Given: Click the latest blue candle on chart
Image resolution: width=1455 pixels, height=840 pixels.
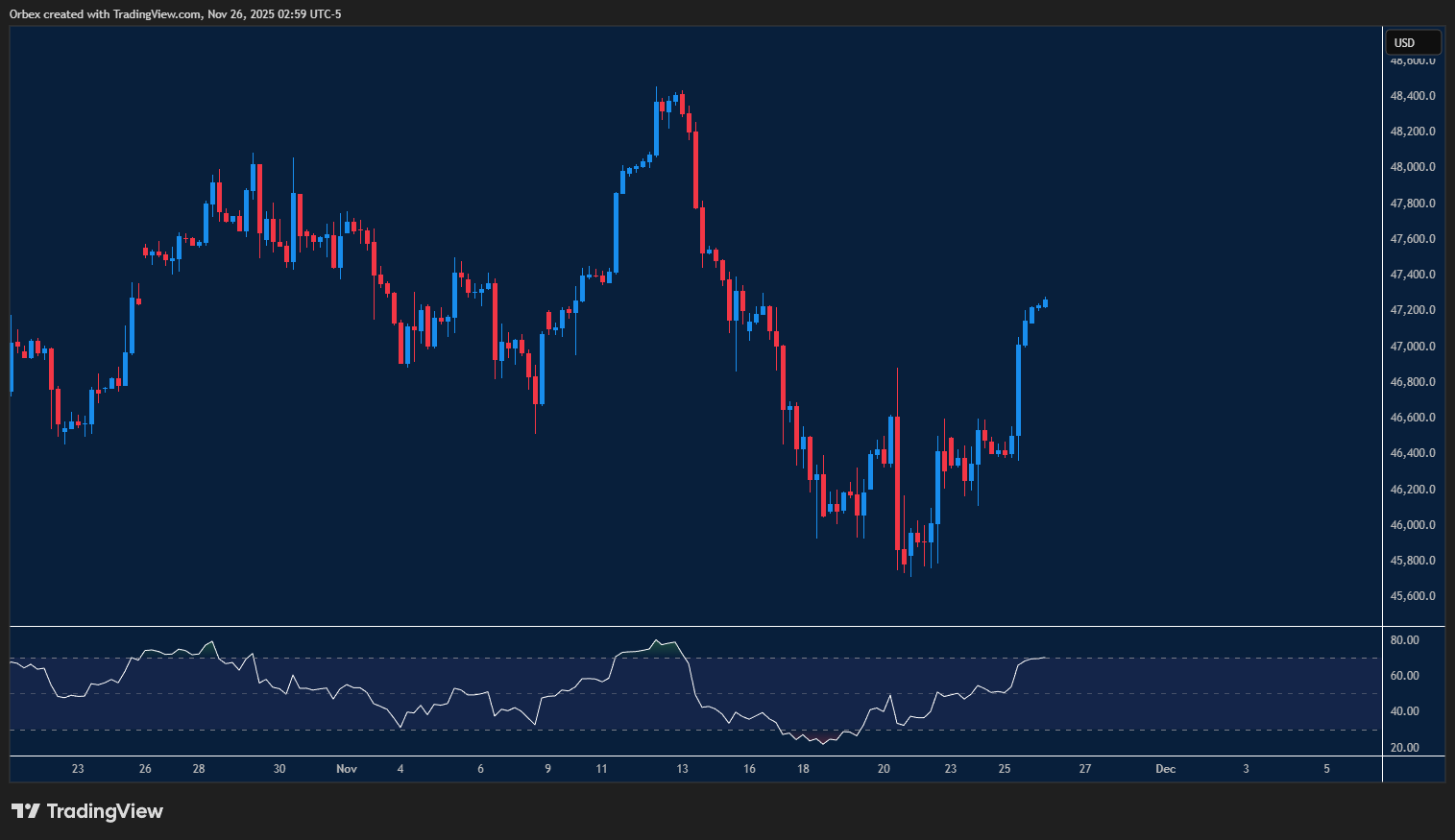Looking at the screenshot, I should coord(1045,303).
